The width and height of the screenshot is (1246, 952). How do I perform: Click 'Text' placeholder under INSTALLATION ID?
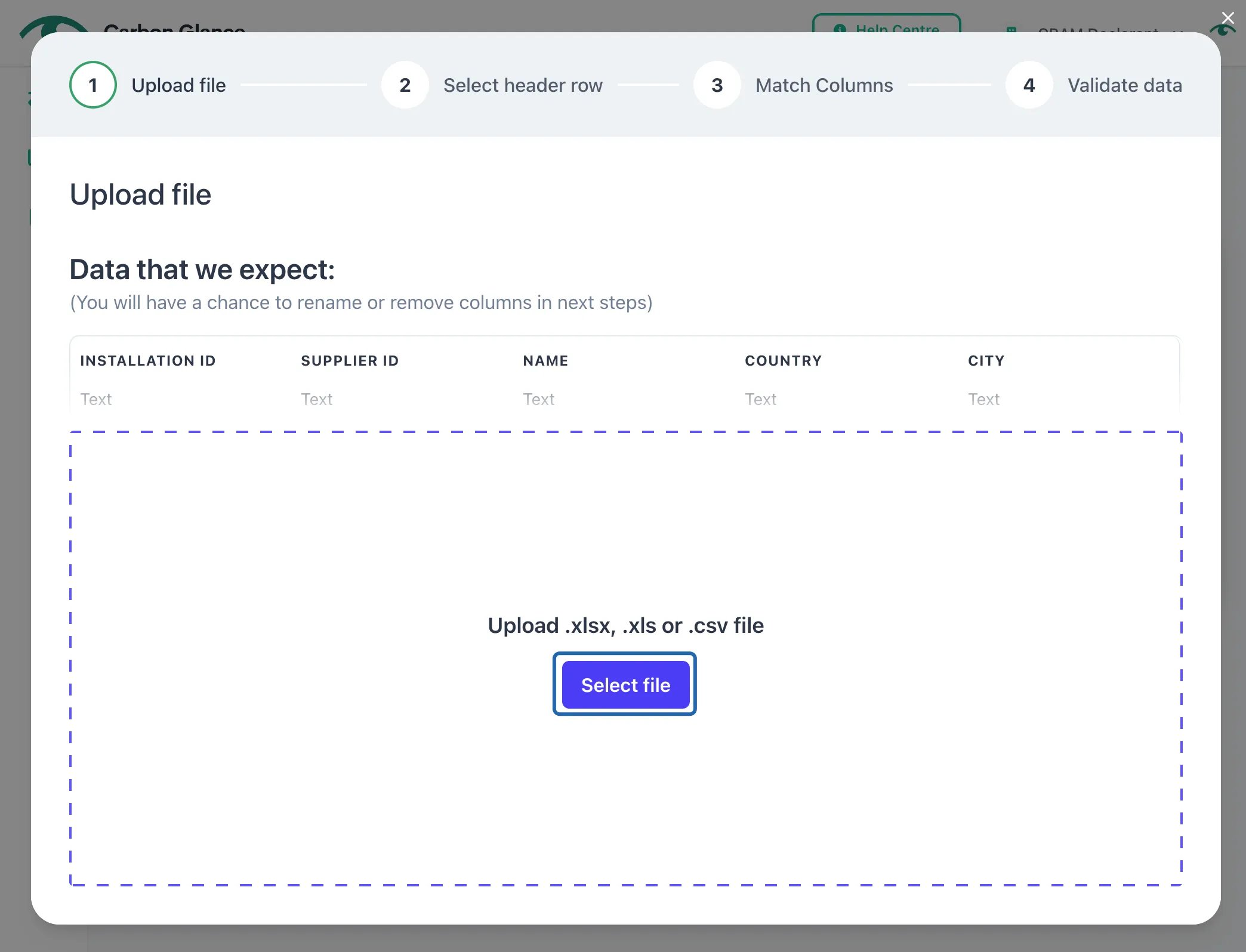click(96, 399)
